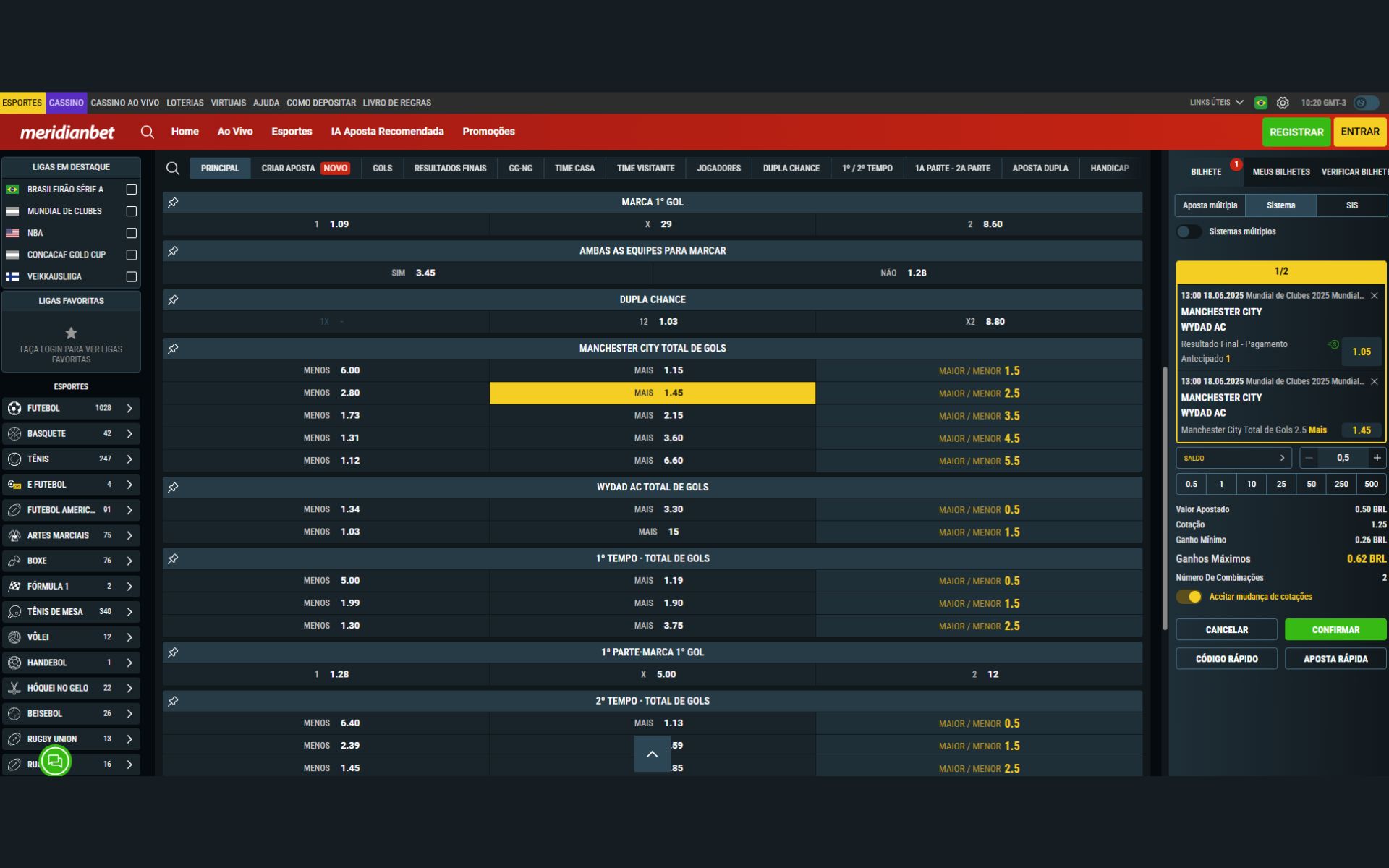The height and width of the screenshot is (868, 1389).
Task: Switch to the CASSINO menu item
Action: pyautogui.click(x=66, y=103)
